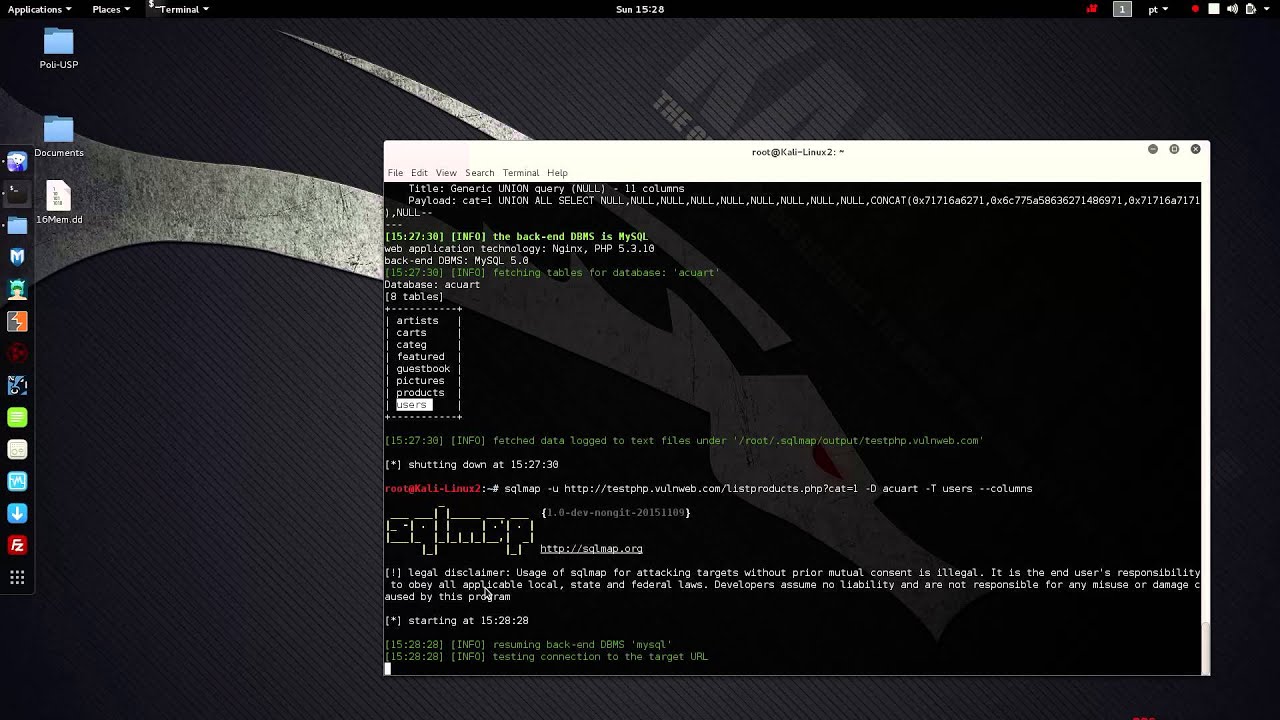Open the Poli-USP desktop folder
The height and width of the screenshot is (720, 1280).
(x=59, y=48)
